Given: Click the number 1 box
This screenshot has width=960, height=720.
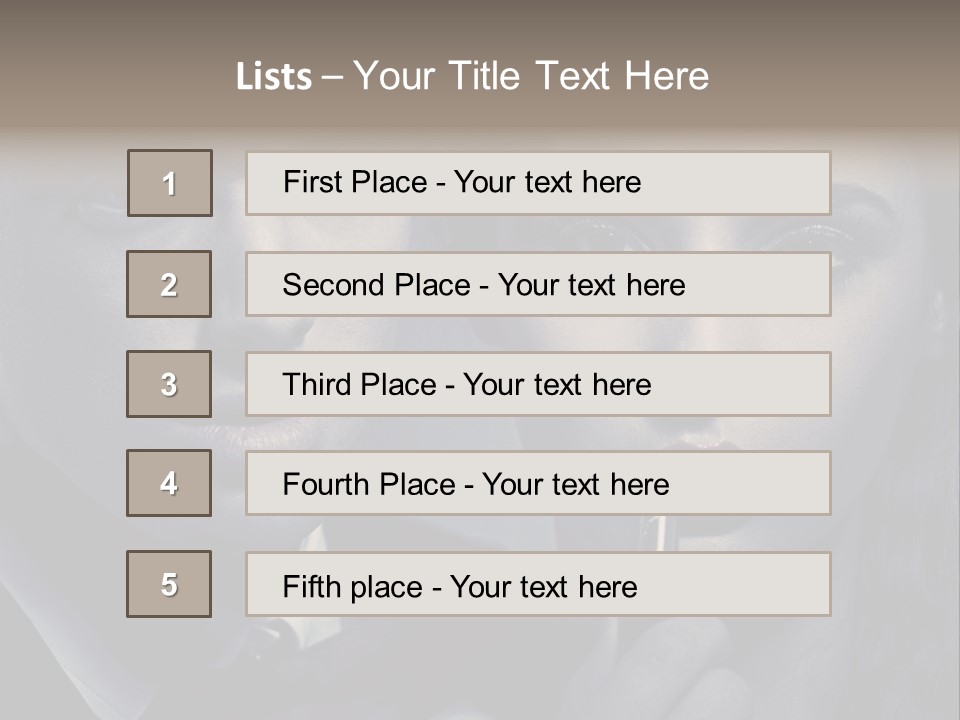Looking at the screenshot, I should click(x=170, y=183).
